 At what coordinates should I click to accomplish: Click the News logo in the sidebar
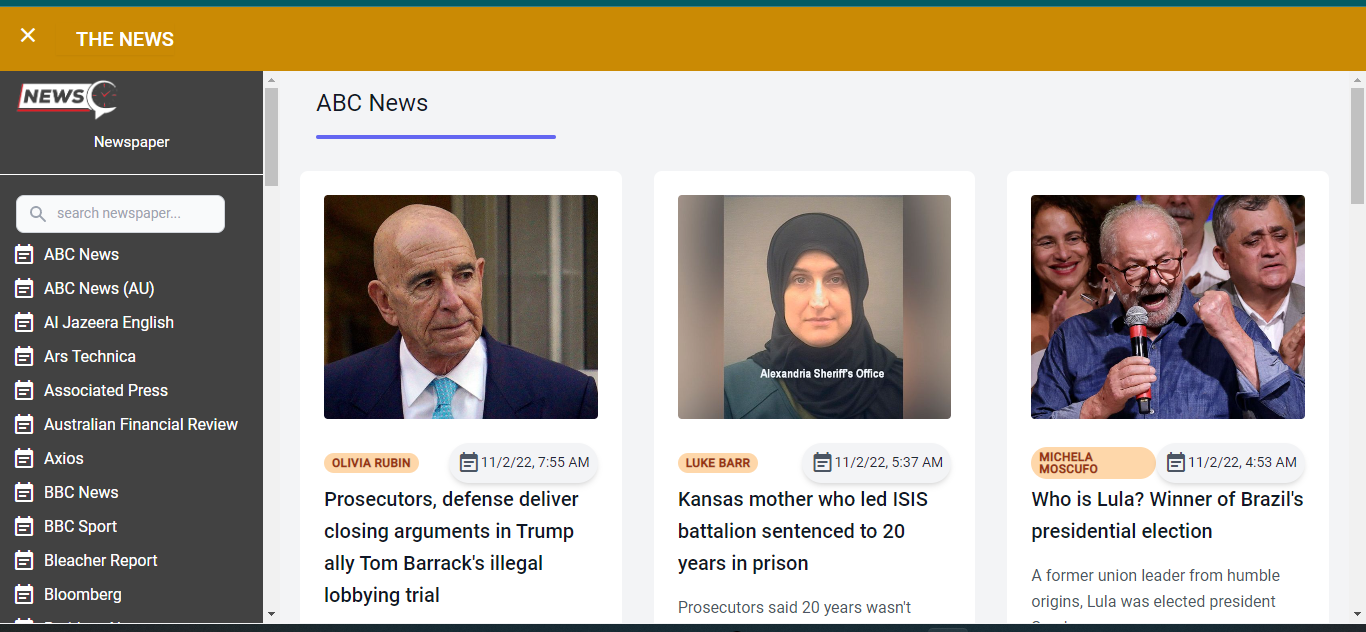click(x=68, y=100)
